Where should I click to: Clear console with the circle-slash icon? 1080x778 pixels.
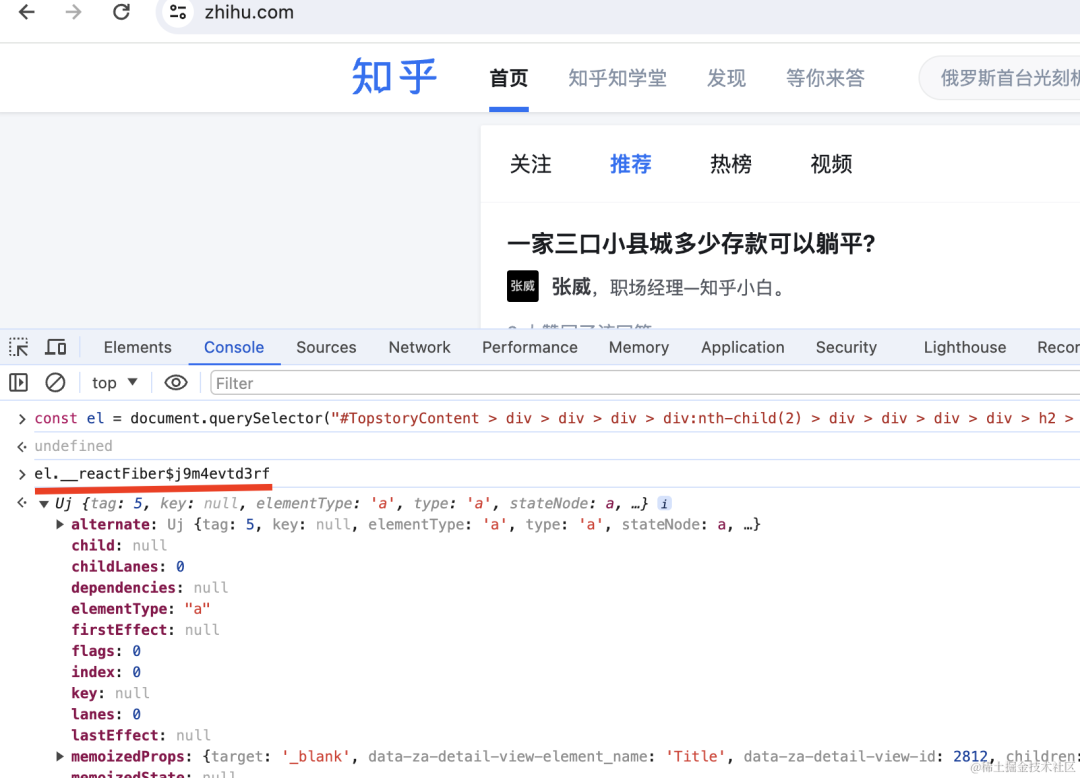tap(55, 382)
